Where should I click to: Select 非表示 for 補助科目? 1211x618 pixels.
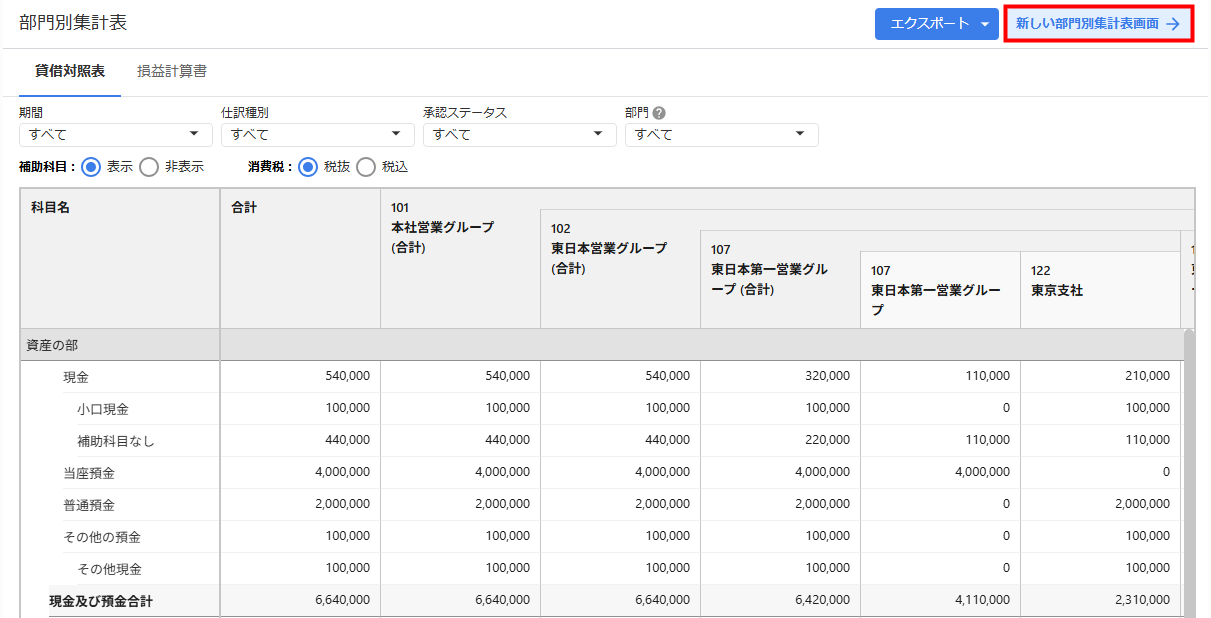coord(150,167)
